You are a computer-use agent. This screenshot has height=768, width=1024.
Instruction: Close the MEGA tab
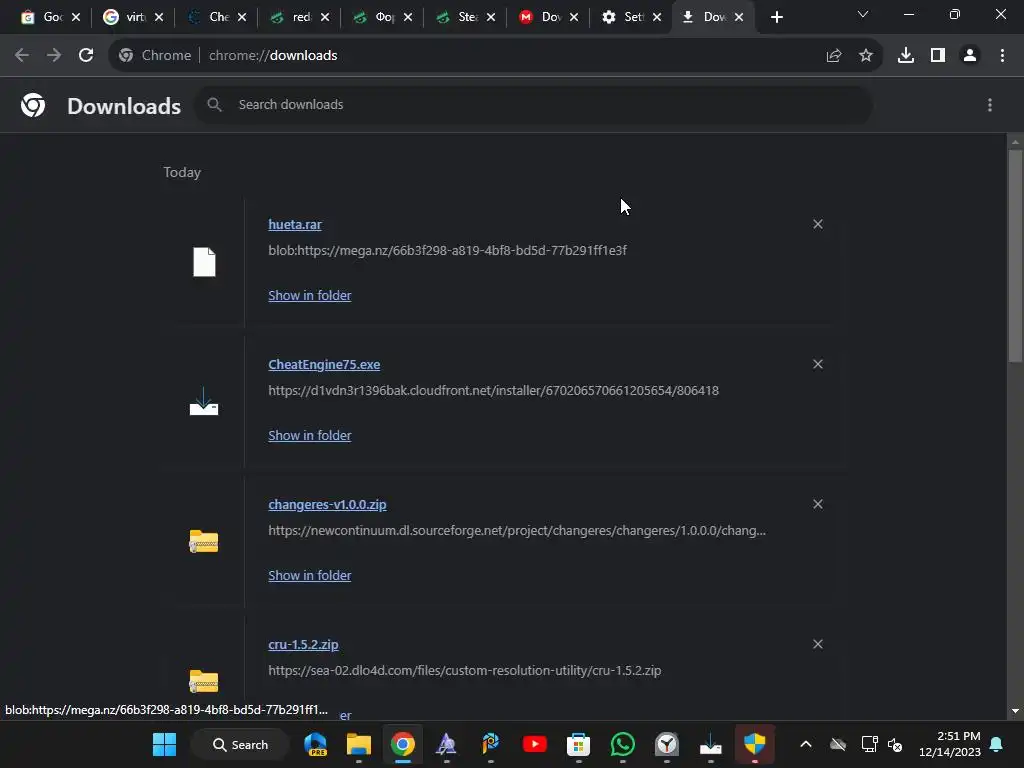coord(574,18)
